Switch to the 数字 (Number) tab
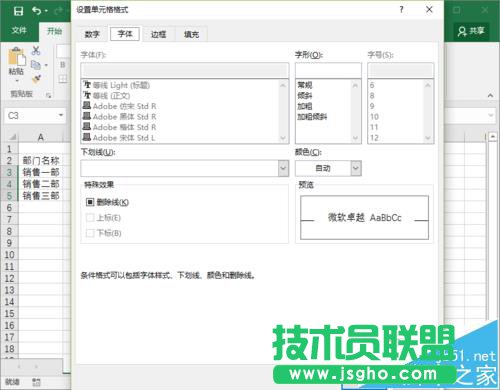 (x=92, y=34)
